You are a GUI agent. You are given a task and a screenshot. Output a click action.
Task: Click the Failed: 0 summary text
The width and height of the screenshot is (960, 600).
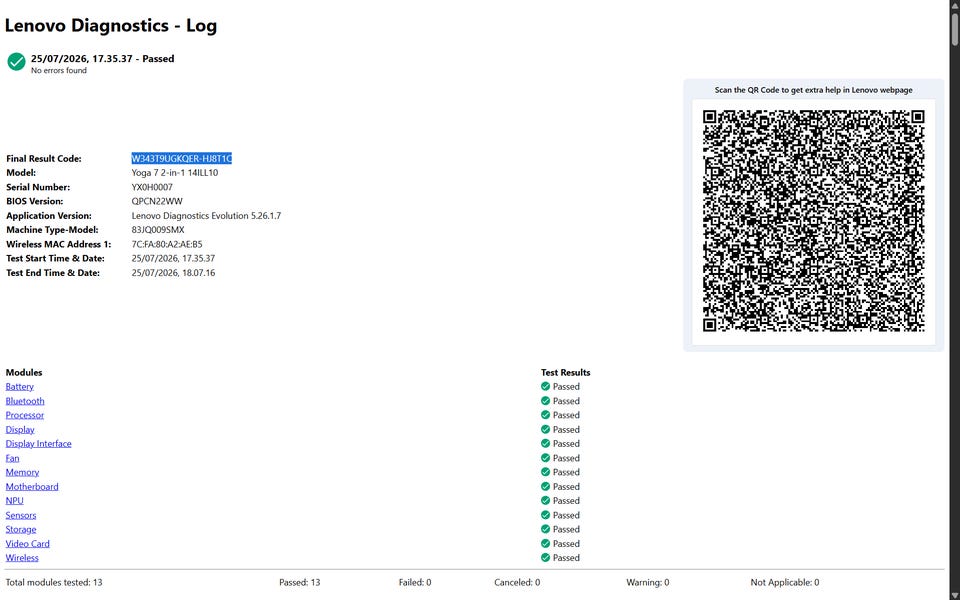pos(414,582)
